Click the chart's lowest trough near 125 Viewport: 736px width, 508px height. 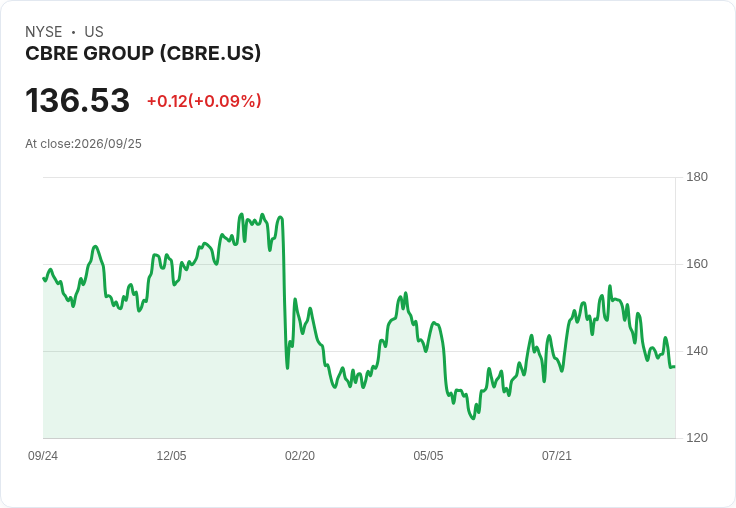[x=473, y=418]
